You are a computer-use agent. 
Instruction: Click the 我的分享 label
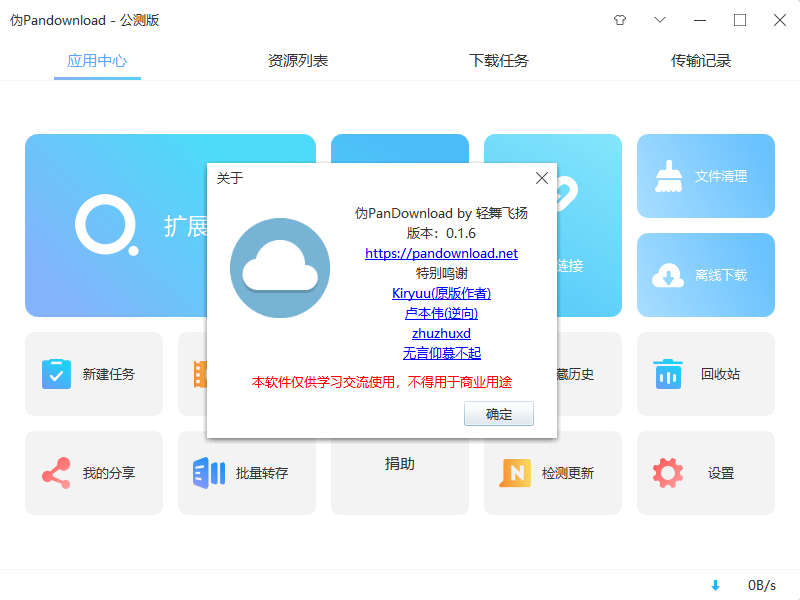tap(109, 473)
